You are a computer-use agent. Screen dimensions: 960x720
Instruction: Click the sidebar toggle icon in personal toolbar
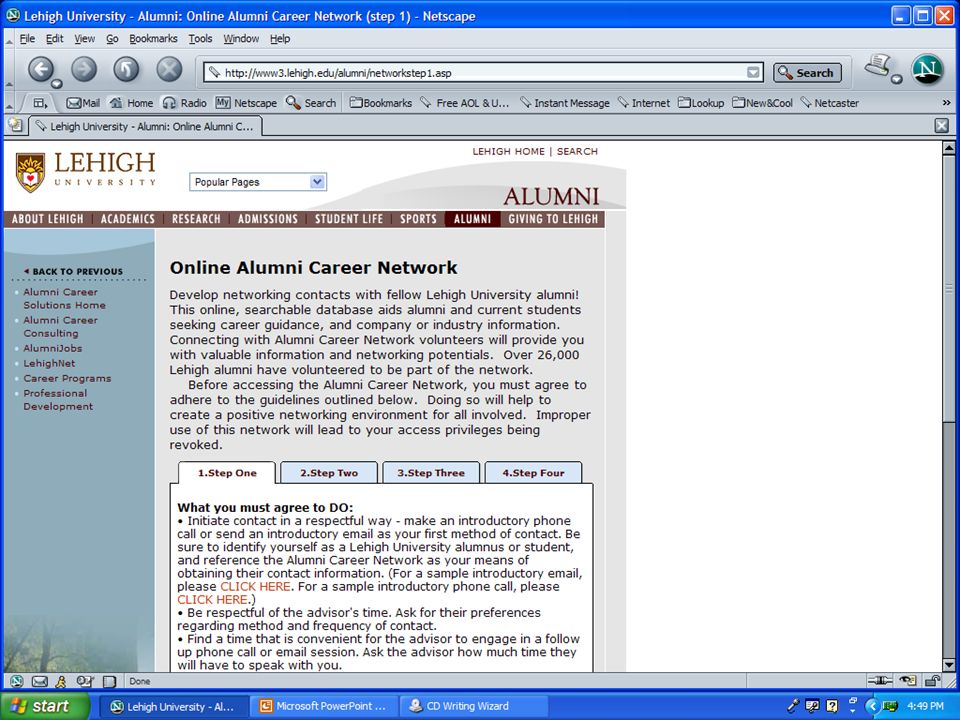click(40, 103)
